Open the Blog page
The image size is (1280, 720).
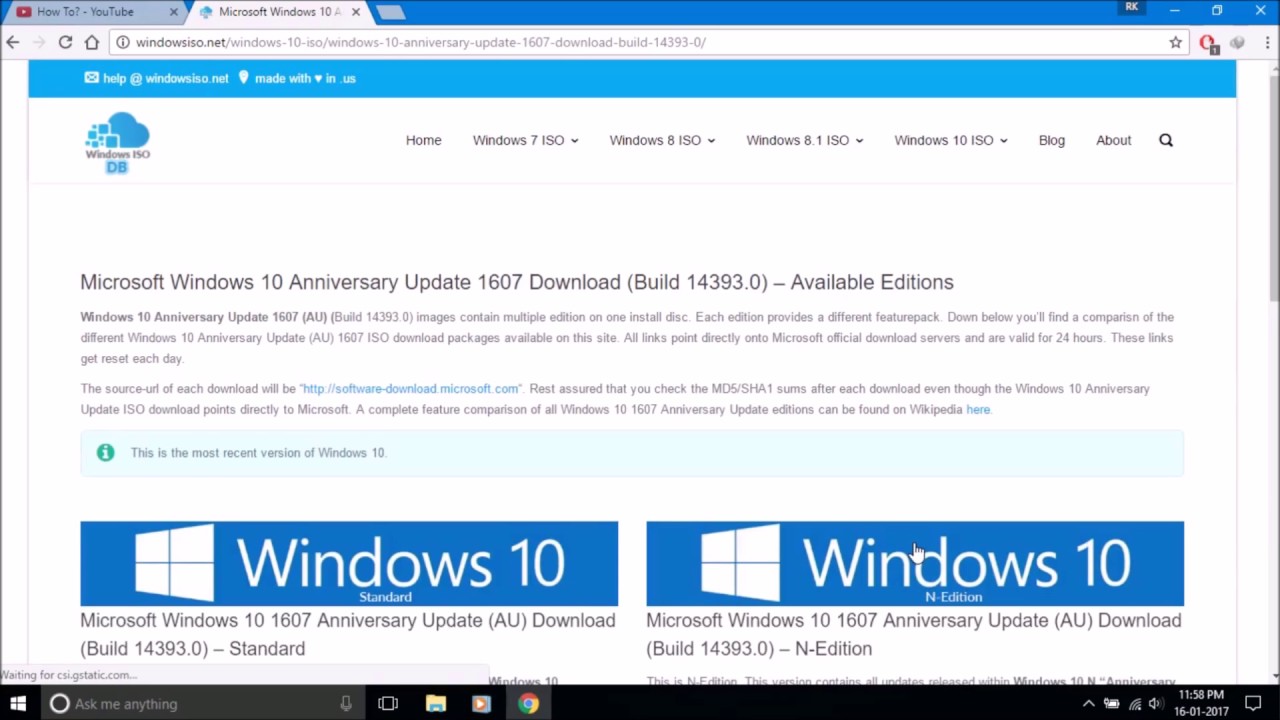point(1051,140)
